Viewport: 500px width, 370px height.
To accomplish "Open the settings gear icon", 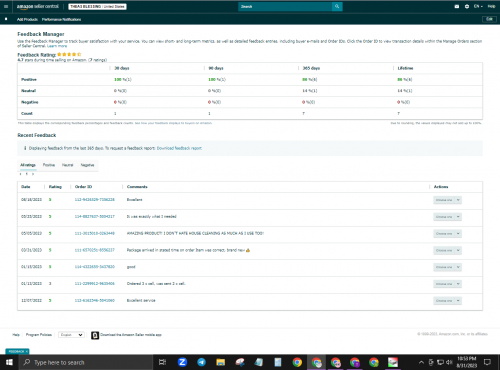I will [467, 6].
